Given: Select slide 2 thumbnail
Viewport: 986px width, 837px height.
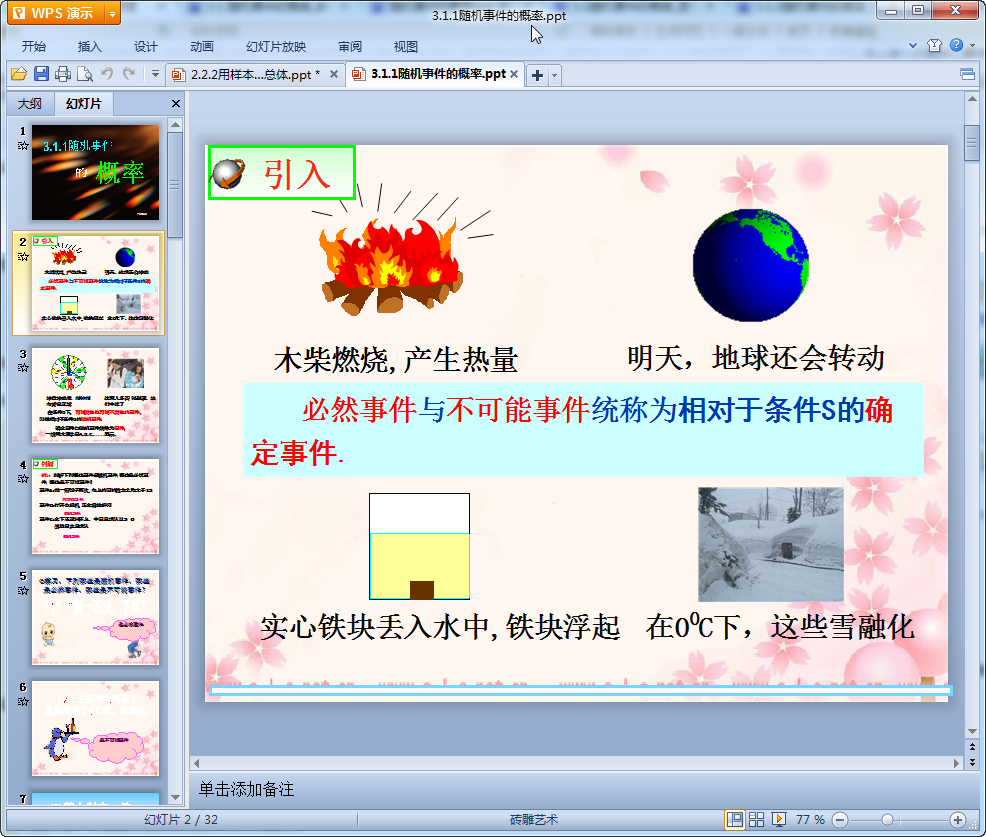Looking at the screenshot, I should tap(96, 283).
